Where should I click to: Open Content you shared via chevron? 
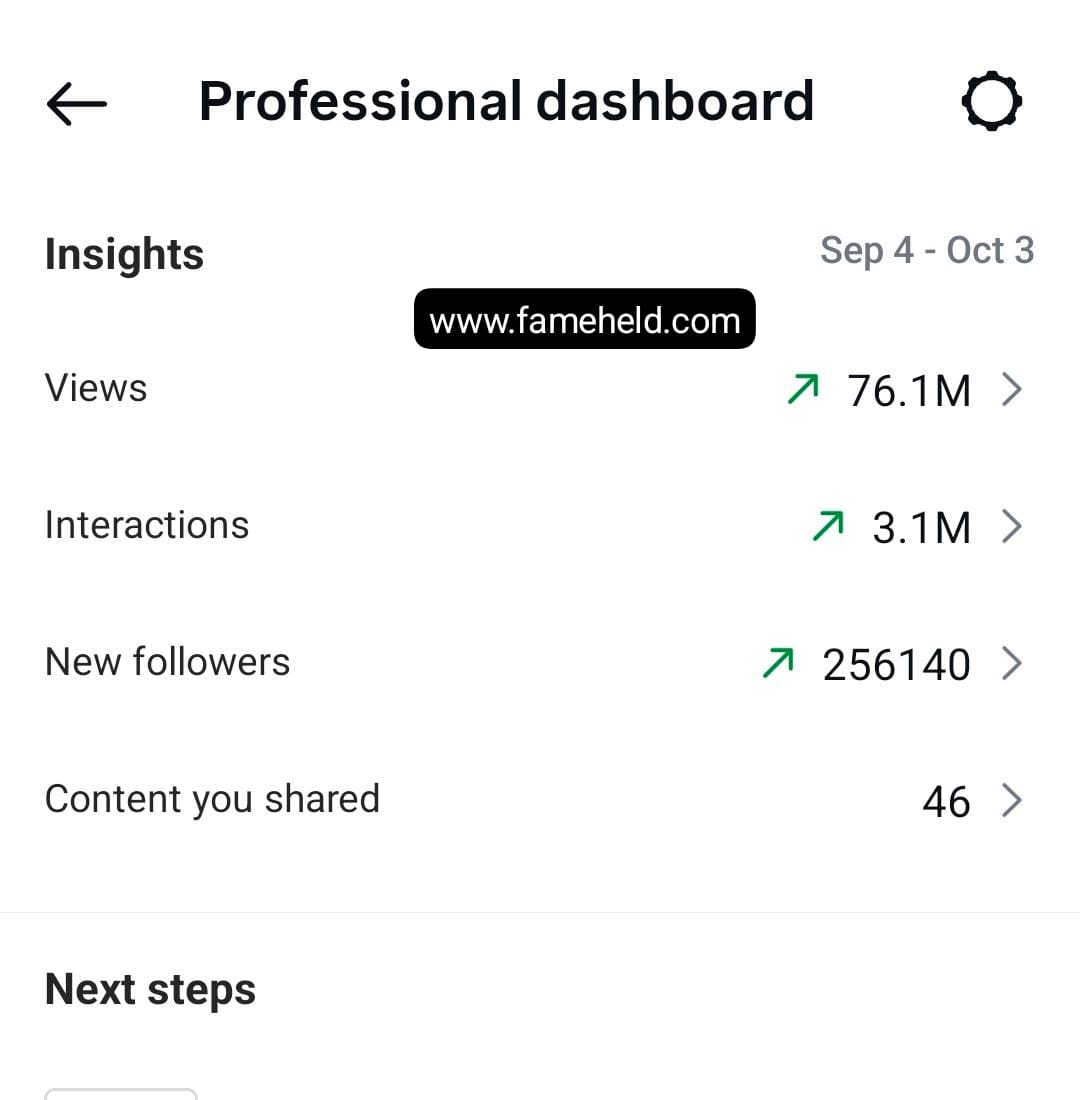click(x=1012, y=800)
